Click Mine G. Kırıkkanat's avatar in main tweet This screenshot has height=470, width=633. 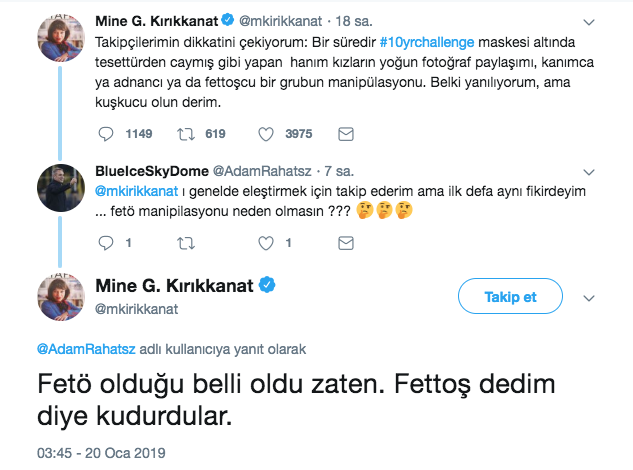59,295
